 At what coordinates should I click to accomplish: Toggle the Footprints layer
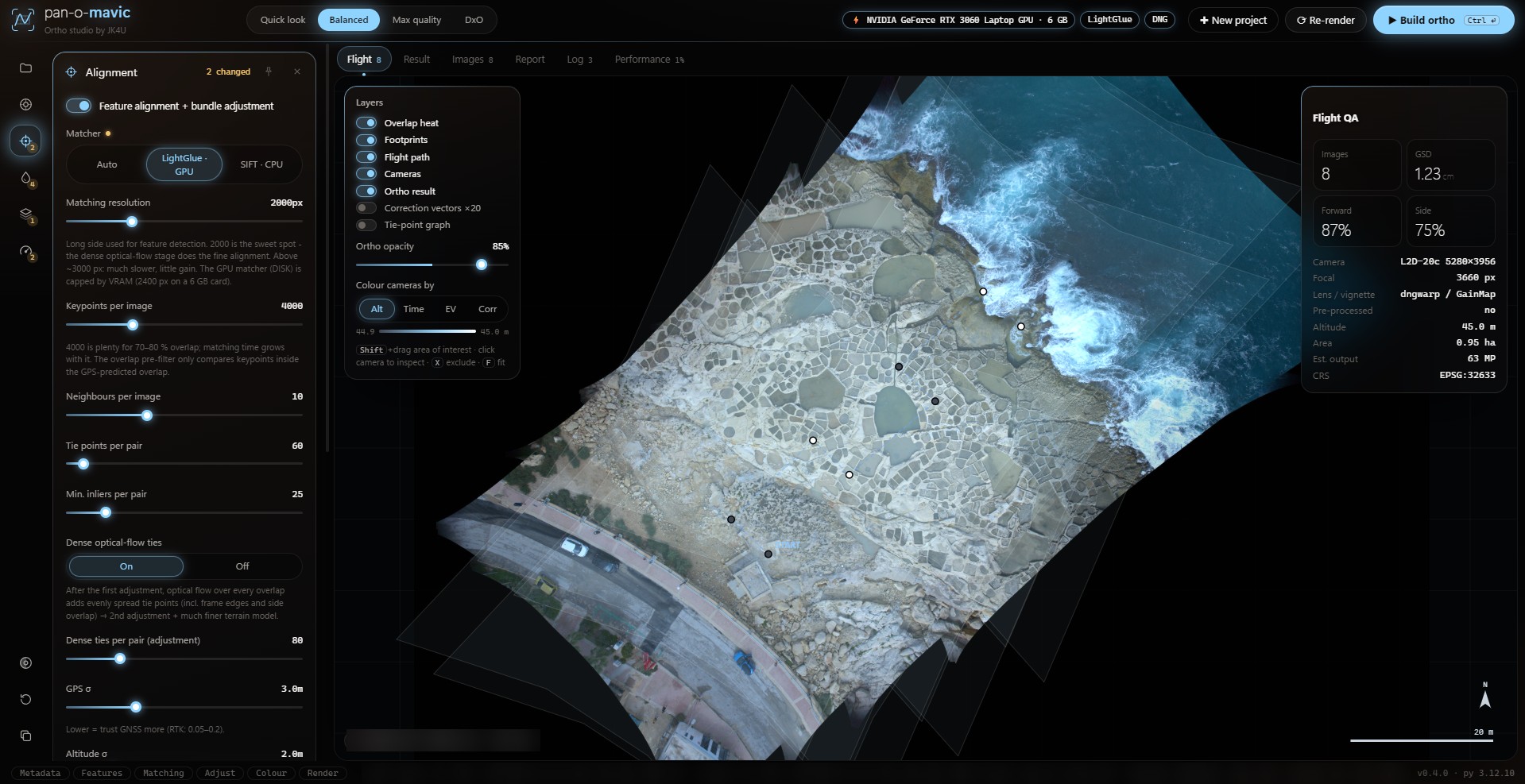[366, 140]
